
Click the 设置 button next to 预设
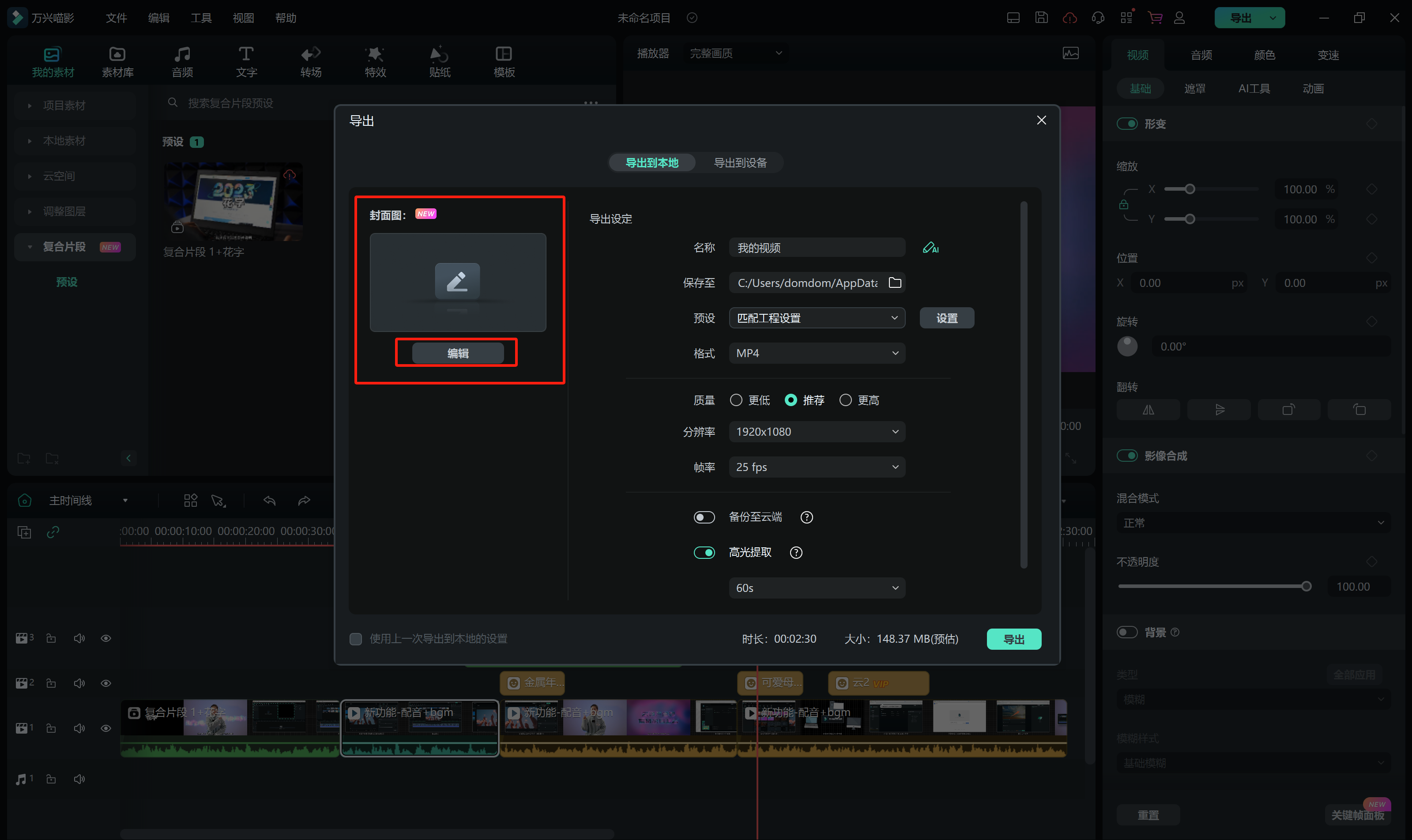point(946,318)
